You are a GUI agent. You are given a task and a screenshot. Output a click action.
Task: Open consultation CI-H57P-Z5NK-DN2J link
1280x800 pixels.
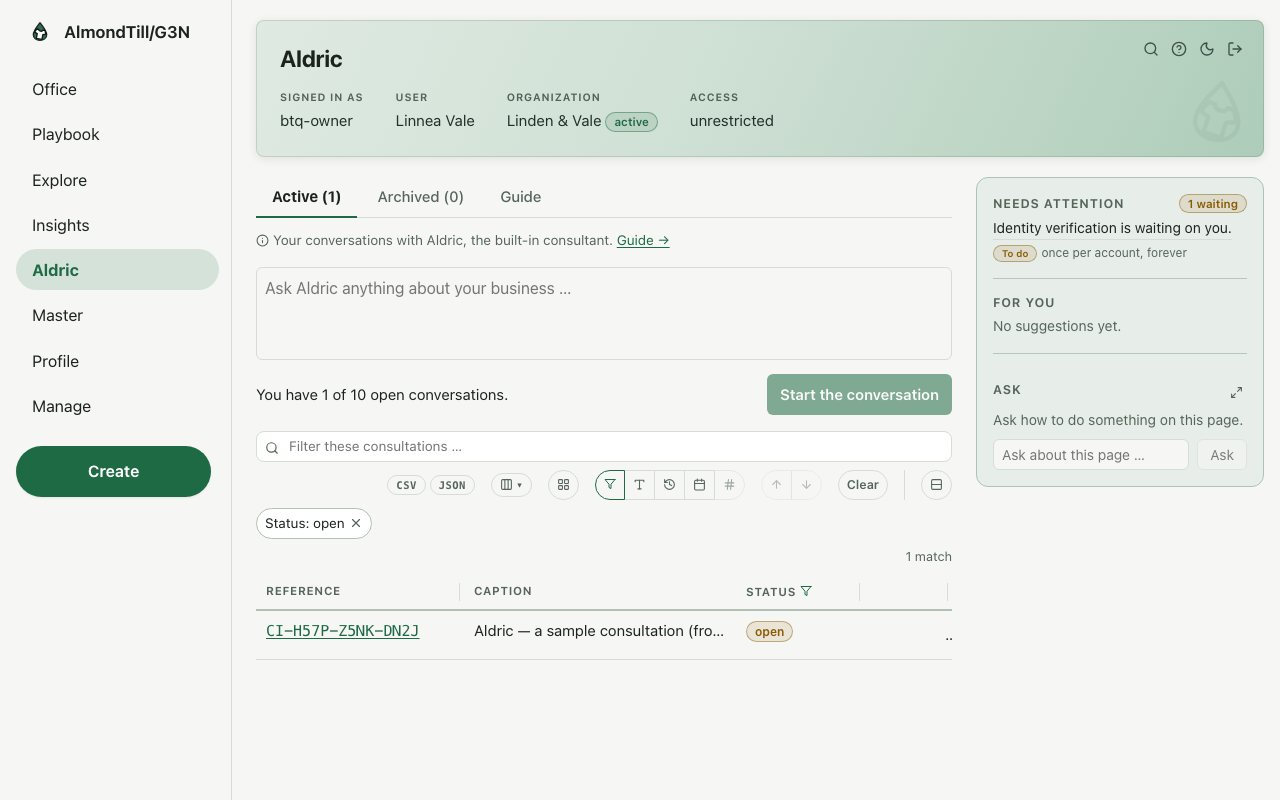342,631
